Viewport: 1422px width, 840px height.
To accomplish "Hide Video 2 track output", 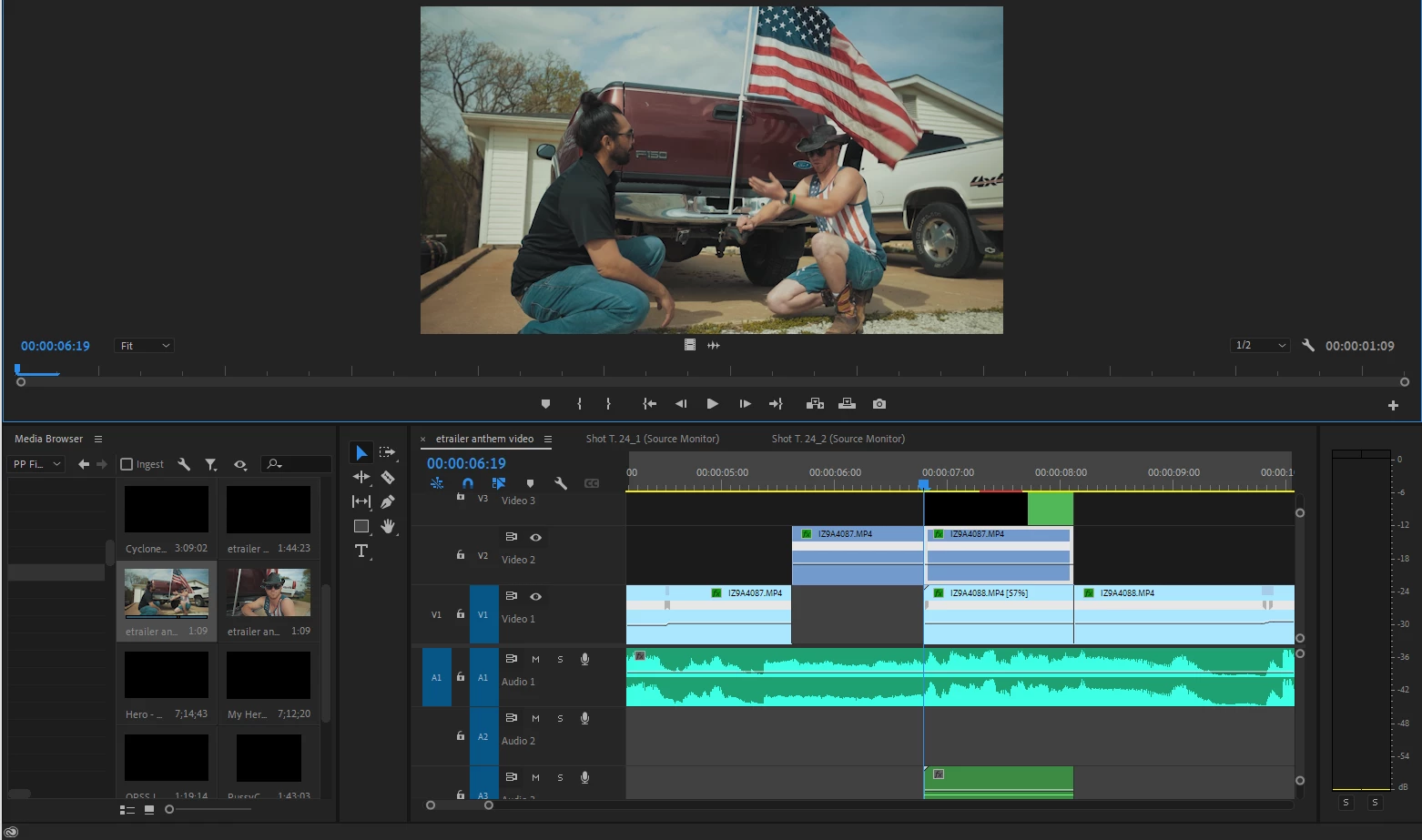I will tap(535, 538).
